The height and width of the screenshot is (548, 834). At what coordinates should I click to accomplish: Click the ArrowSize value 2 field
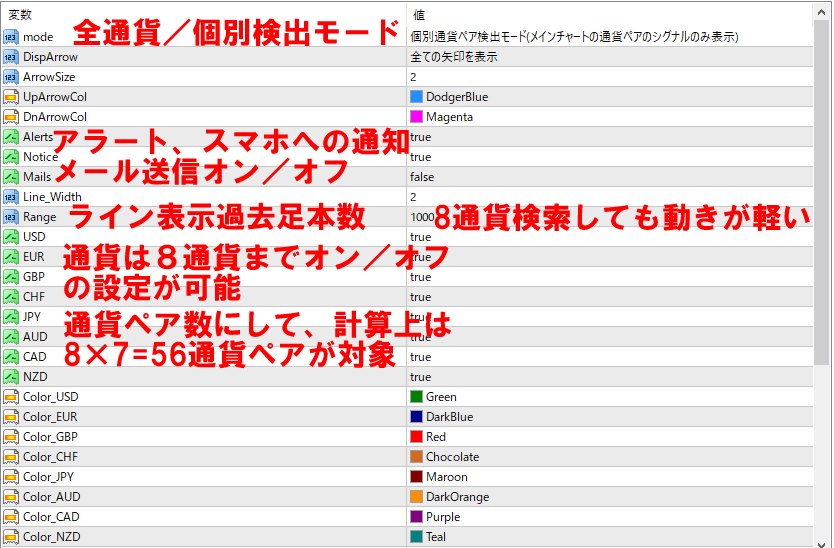[610, 77]
